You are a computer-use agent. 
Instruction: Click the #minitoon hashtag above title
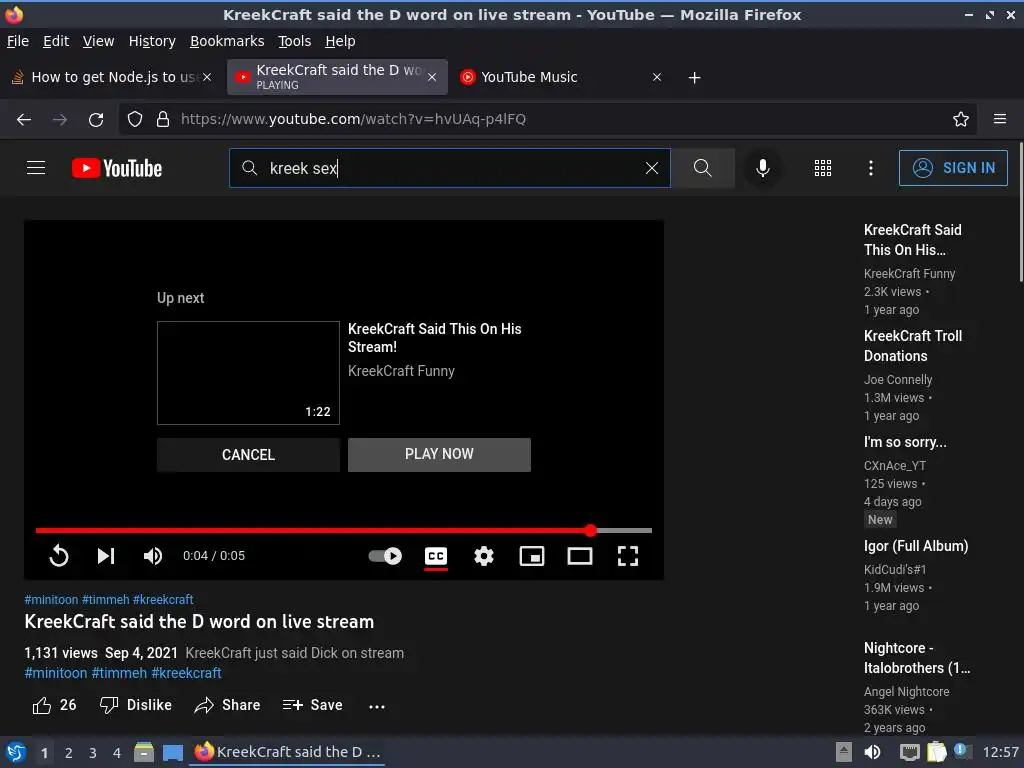51,600
